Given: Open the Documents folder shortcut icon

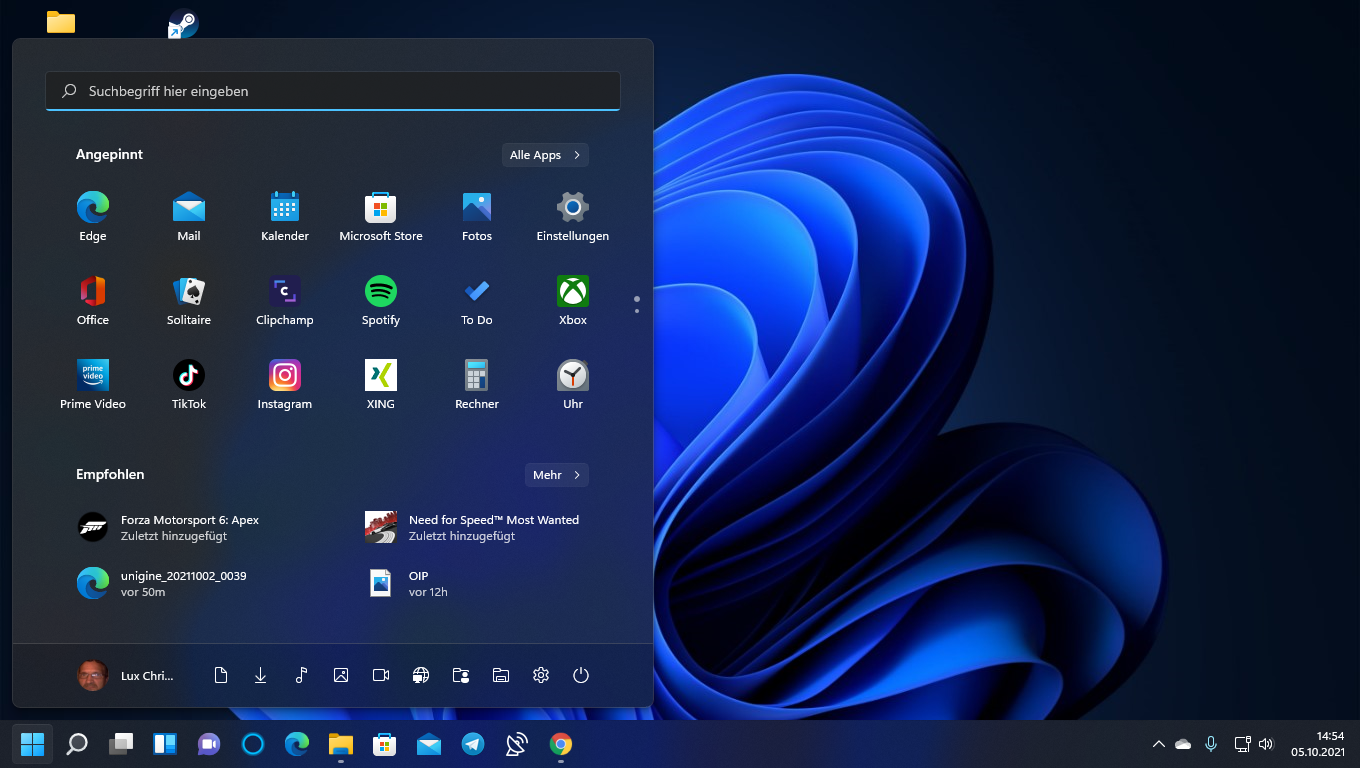Looking at the screenshot, I should coord(221,675).
